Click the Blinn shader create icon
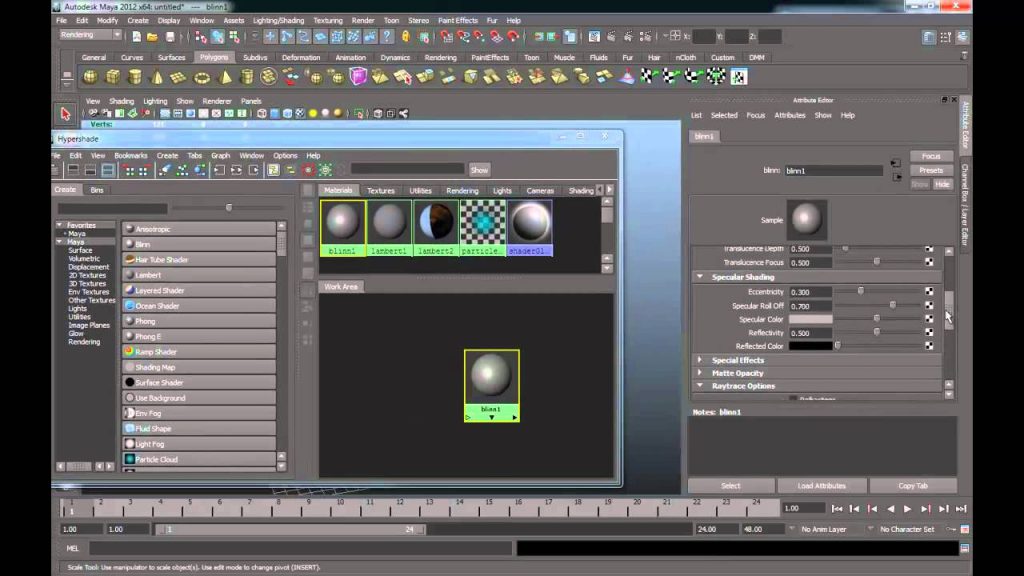 [x=129, y=244]
